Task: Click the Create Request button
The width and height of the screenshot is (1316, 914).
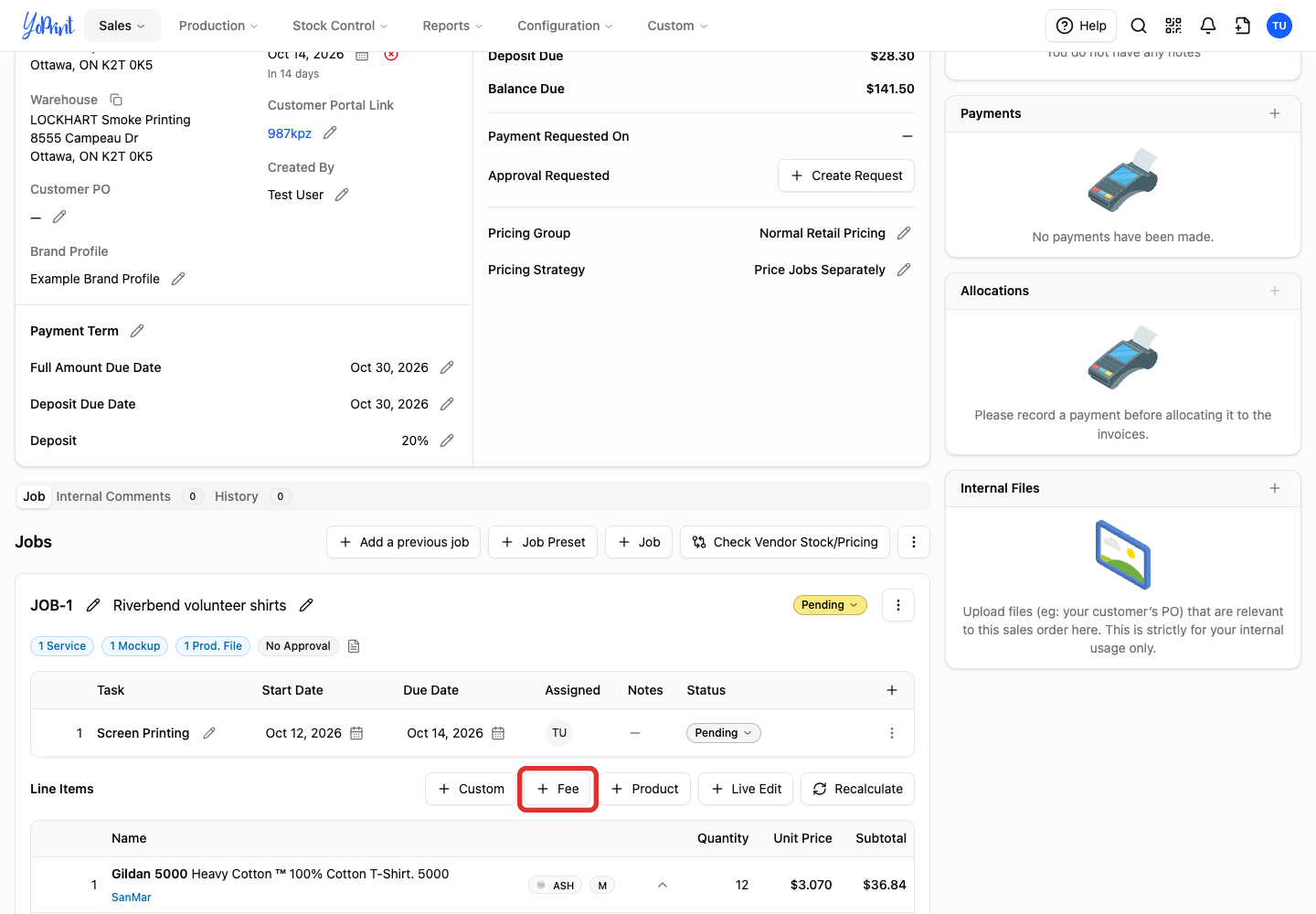Action: pyautogui.click(x=846, y=175)
